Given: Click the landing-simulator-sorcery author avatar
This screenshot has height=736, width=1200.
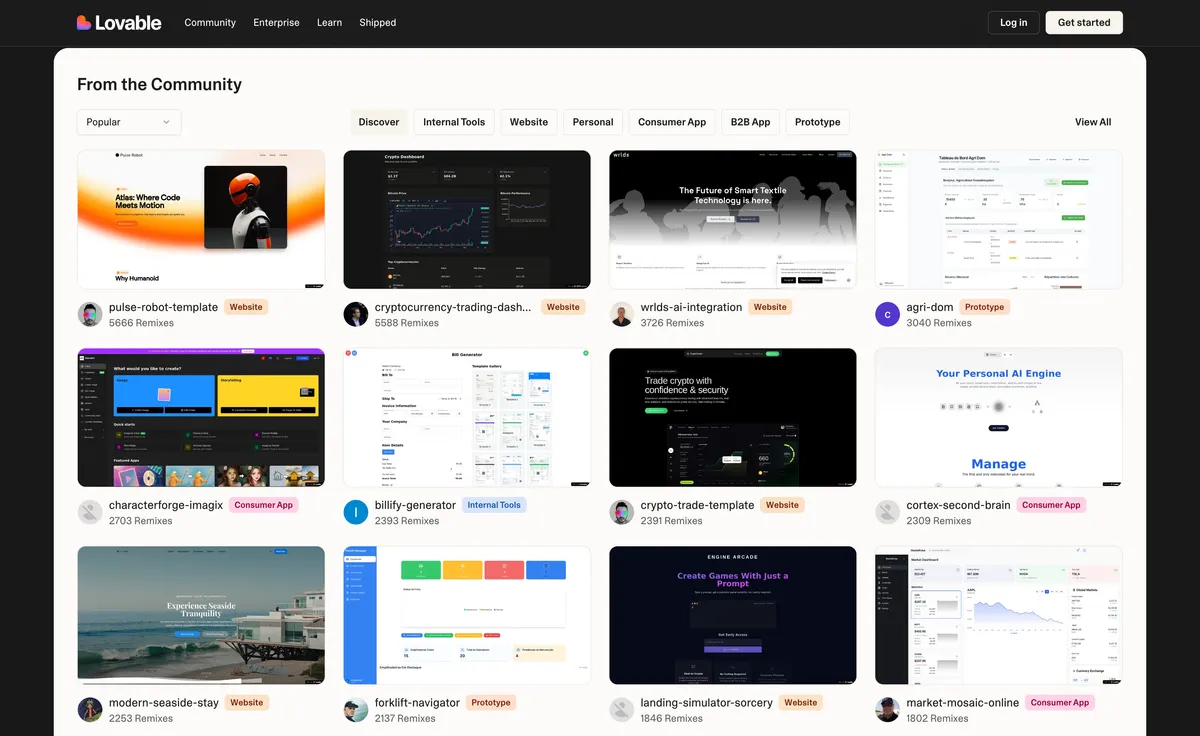Looking at the screenshot, I should tap(622, 710).
